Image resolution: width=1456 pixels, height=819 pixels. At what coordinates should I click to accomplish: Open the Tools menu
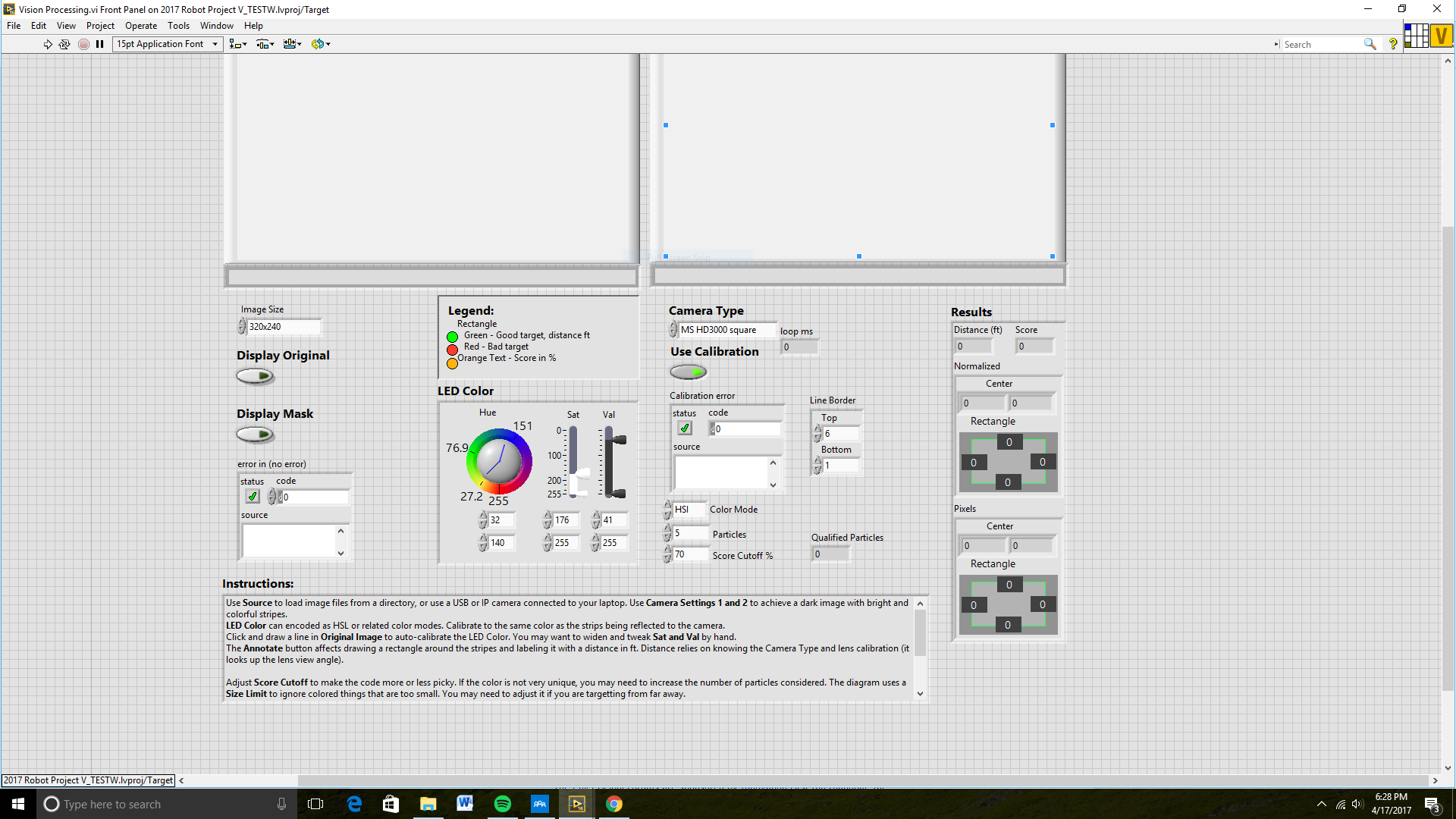(178, 26)
